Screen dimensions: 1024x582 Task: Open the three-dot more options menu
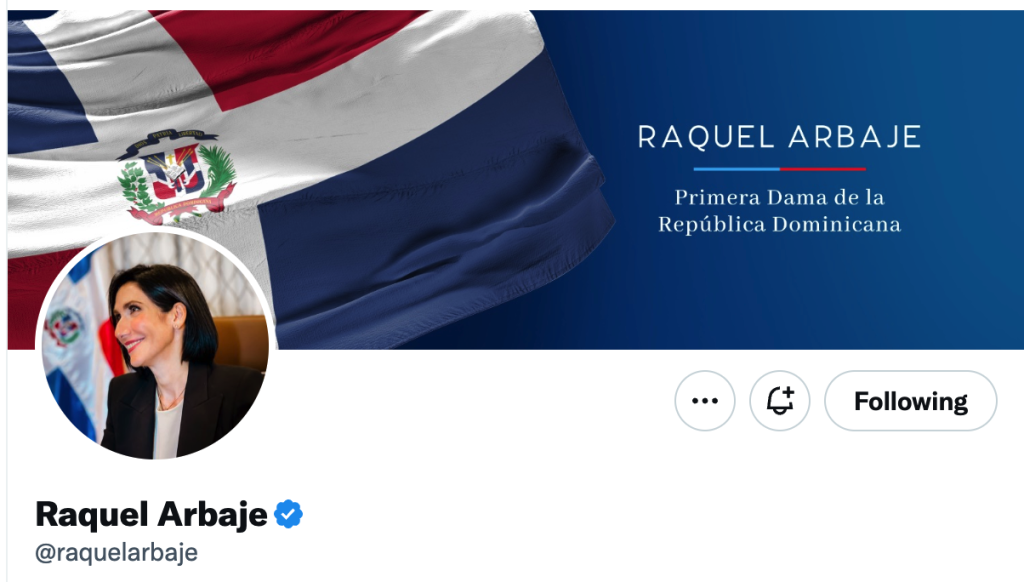(x=705, y=400)
